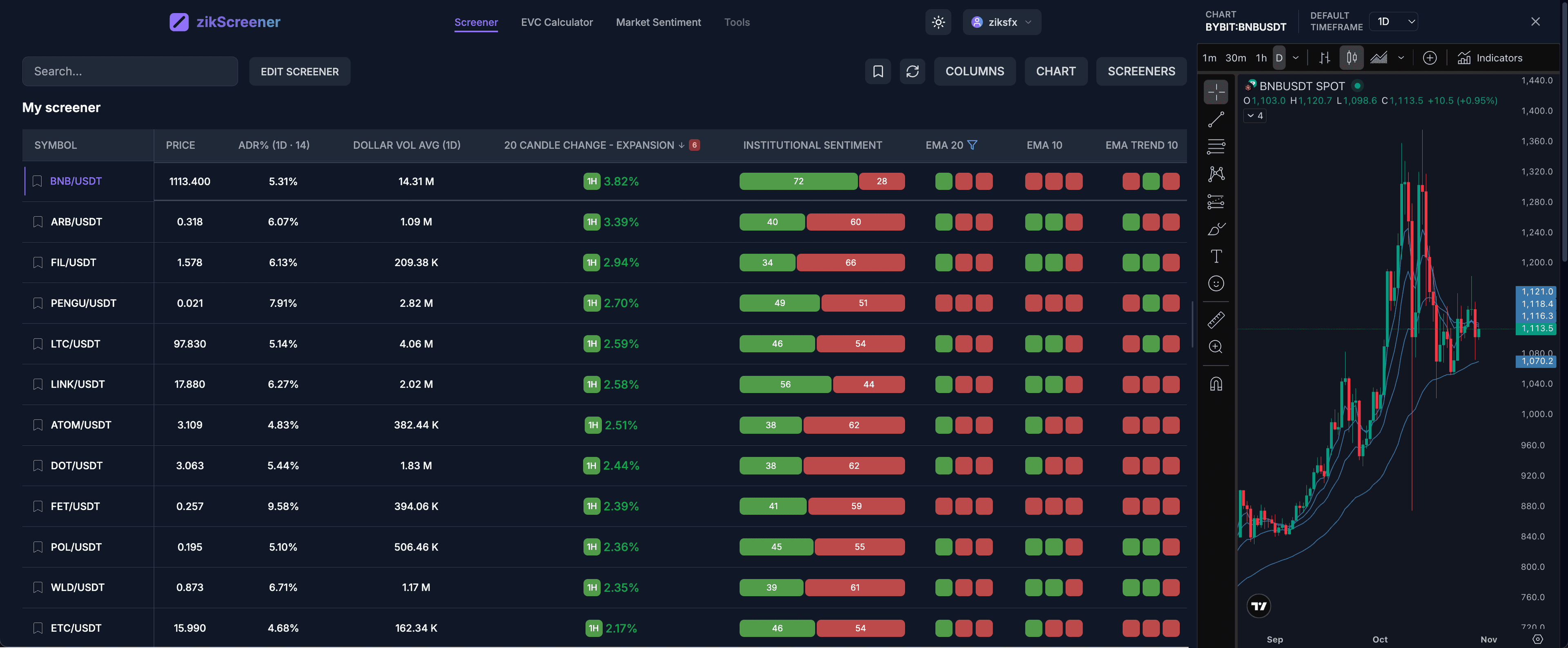
Task: Open the 1D default timeframe dropdown
Action: click(1393, 21)
